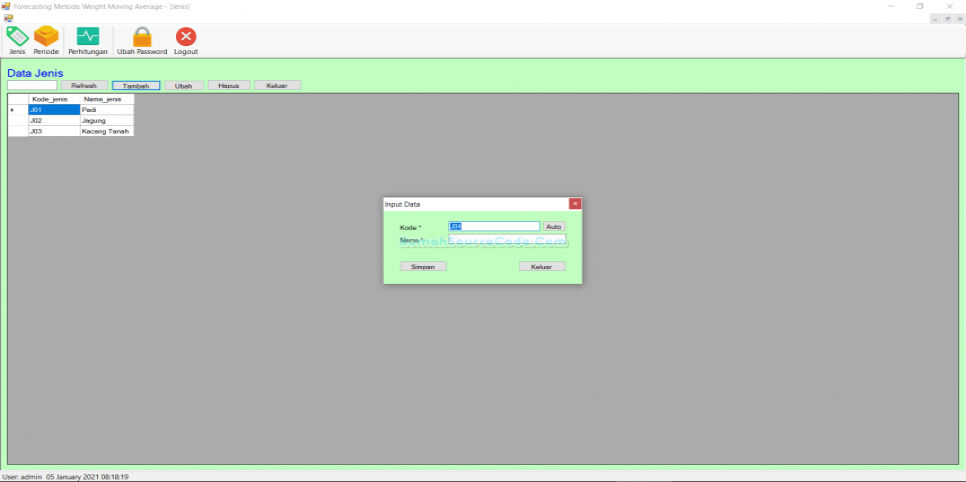This screenshot has height=482, width=966.
Task: Focus the Kode text field
Action: (494, 227)
